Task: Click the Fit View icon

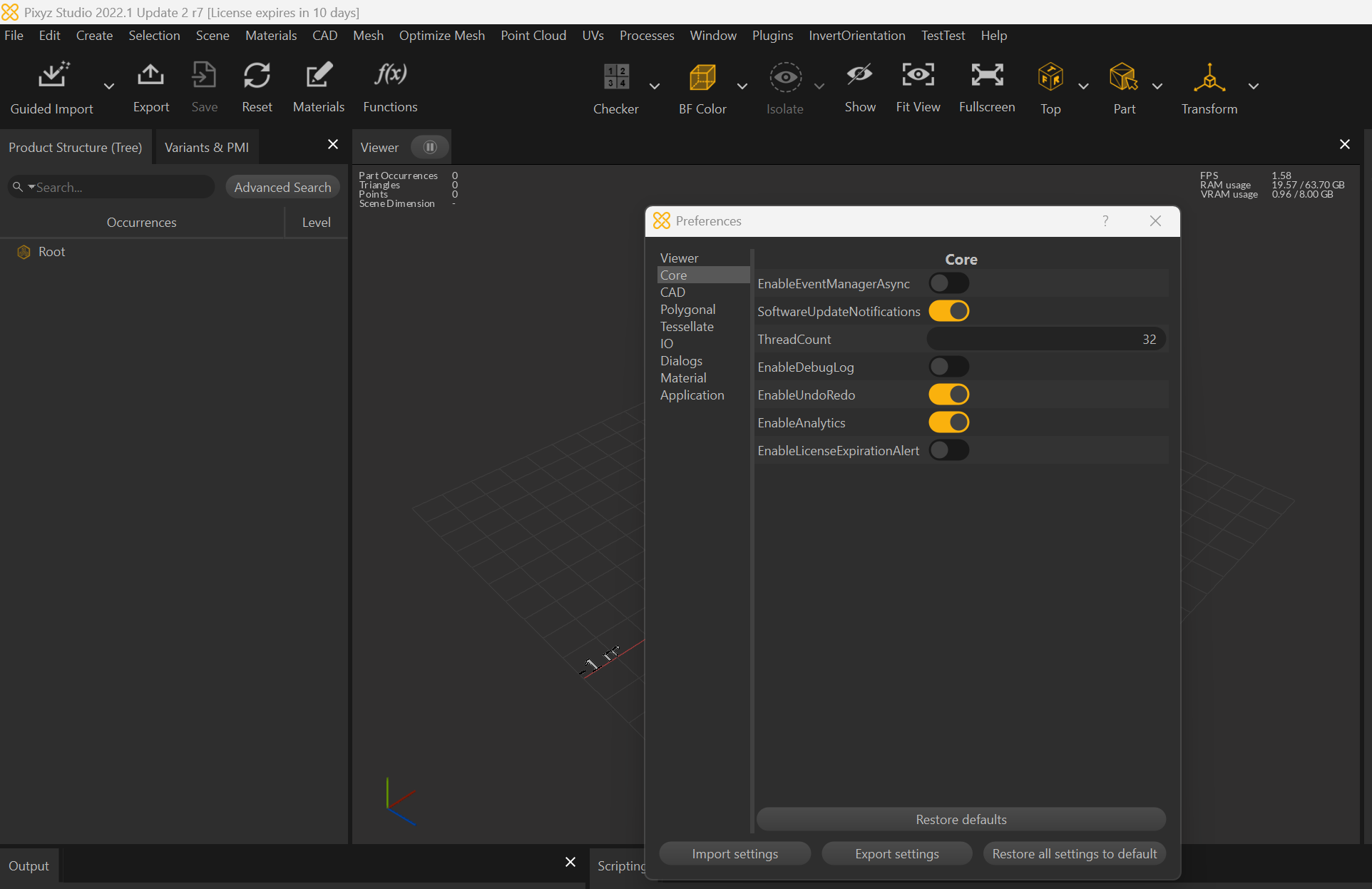Action: [918, 76]
